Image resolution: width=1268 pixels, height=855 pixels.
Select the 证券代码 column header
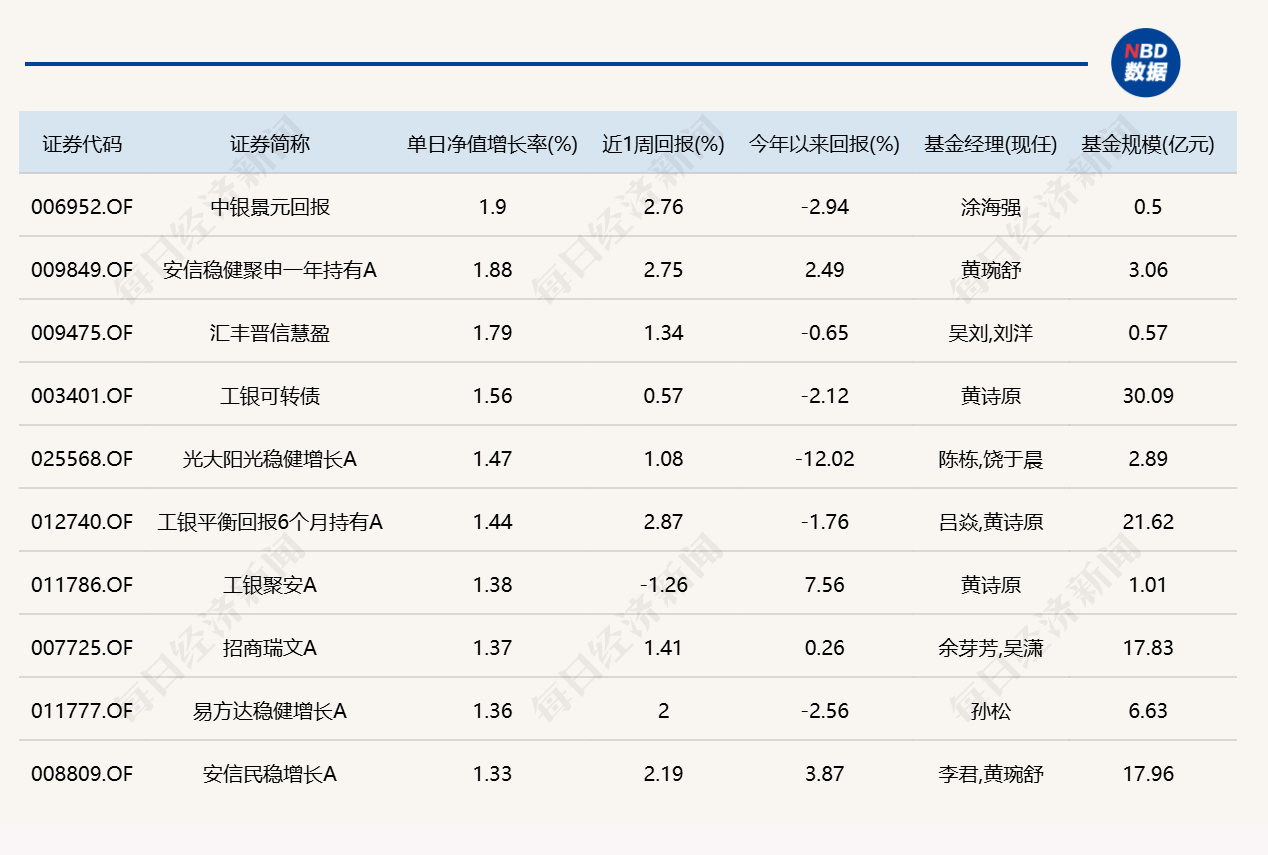click(82, 144)
